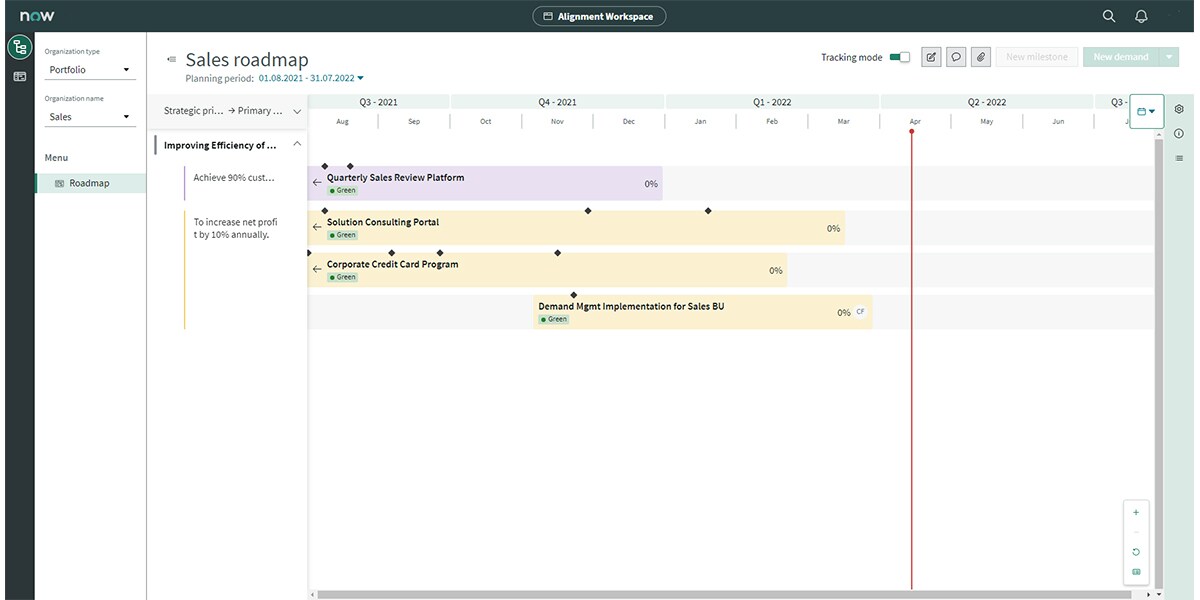Viewport: 1200px width, 600px height.
Task: Zoom in the timeline with plus icon
Action: [1136, 512]
